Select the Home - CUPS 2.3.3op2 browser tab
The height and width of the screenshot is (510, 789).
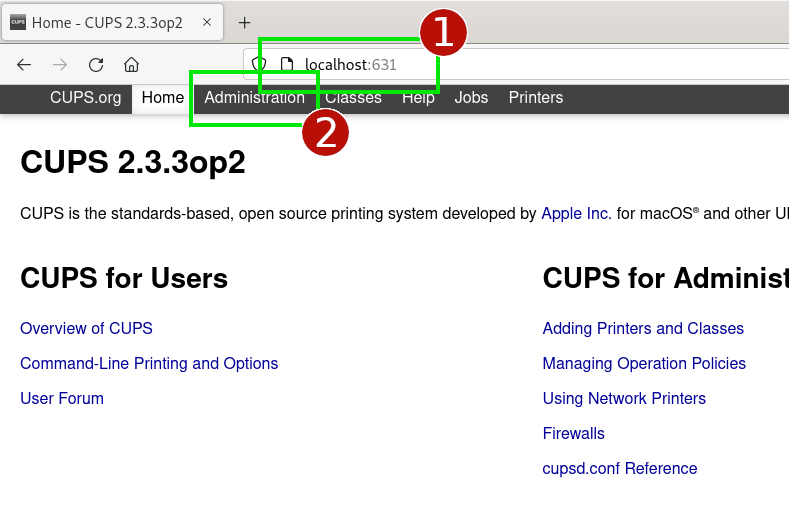click(x=113, y=23)
